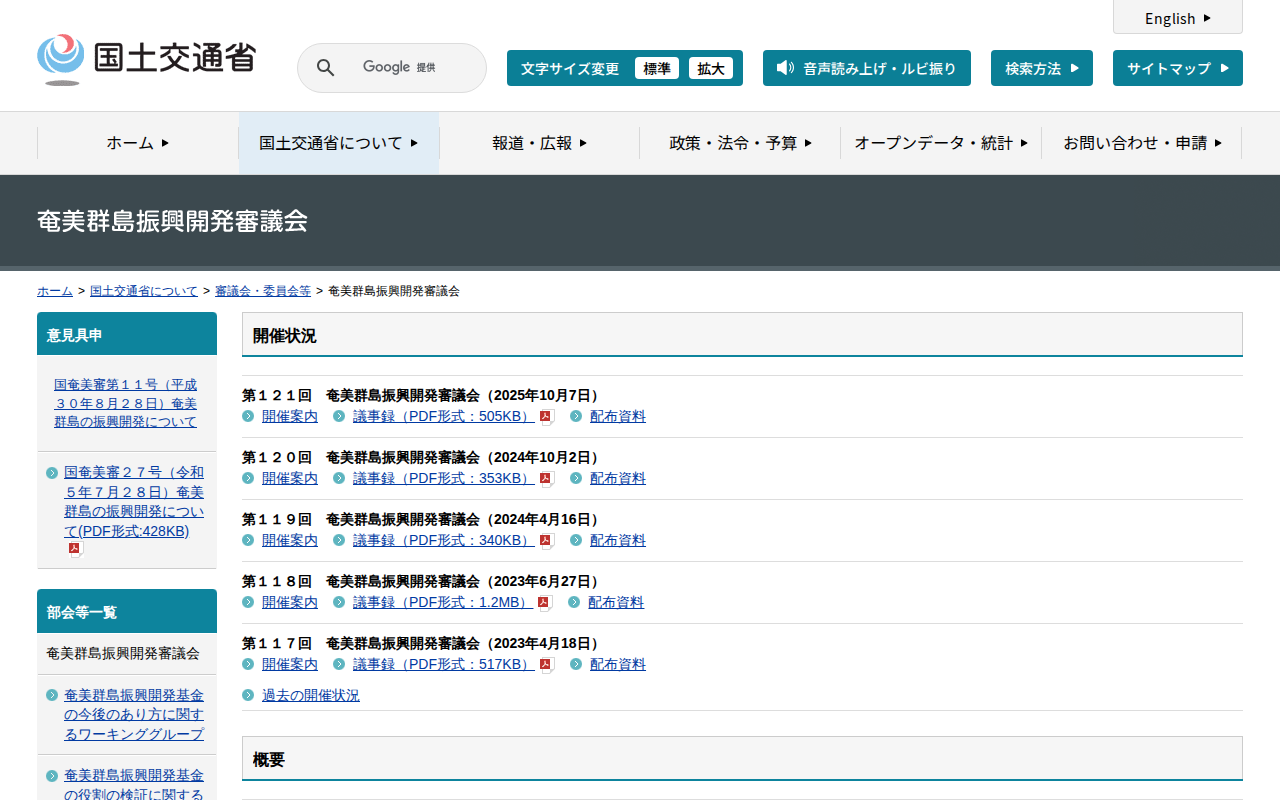Image resolution: width=1280 pixels, height=800 pixels.
Task: Open the サイトマップ button
Action: [x=1177, y=68]
